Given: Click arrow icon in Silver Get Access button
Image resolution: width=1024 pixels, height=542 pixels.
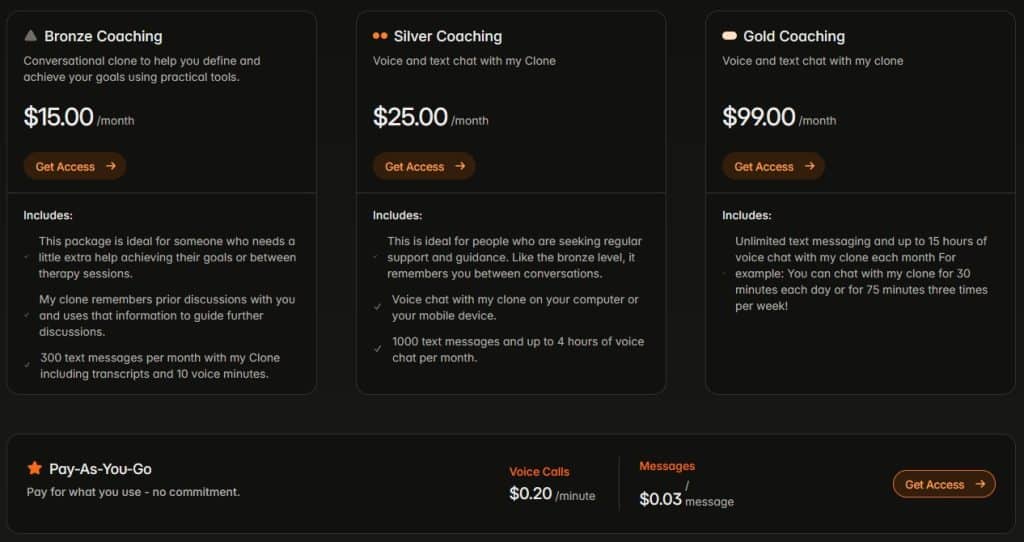Looking at the screenshot, I should point(460,166).
